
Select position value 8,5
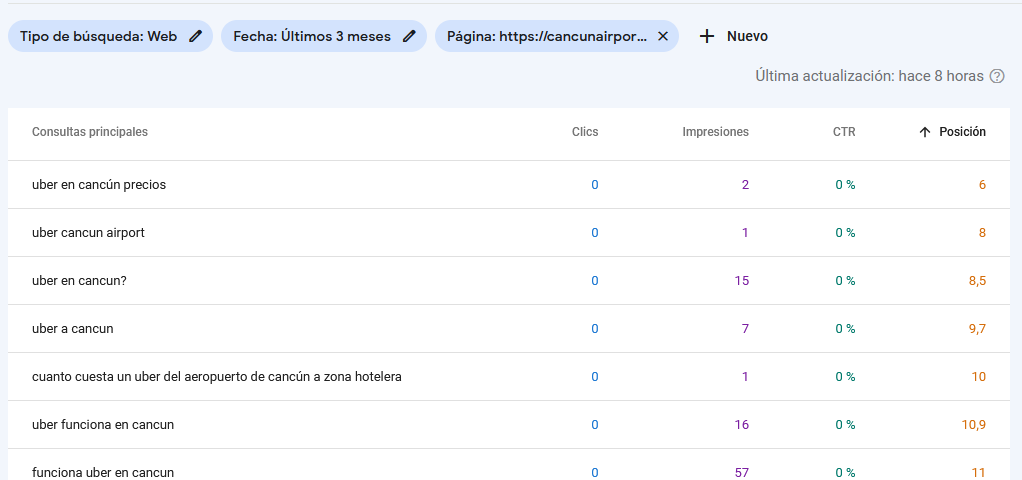977,280
